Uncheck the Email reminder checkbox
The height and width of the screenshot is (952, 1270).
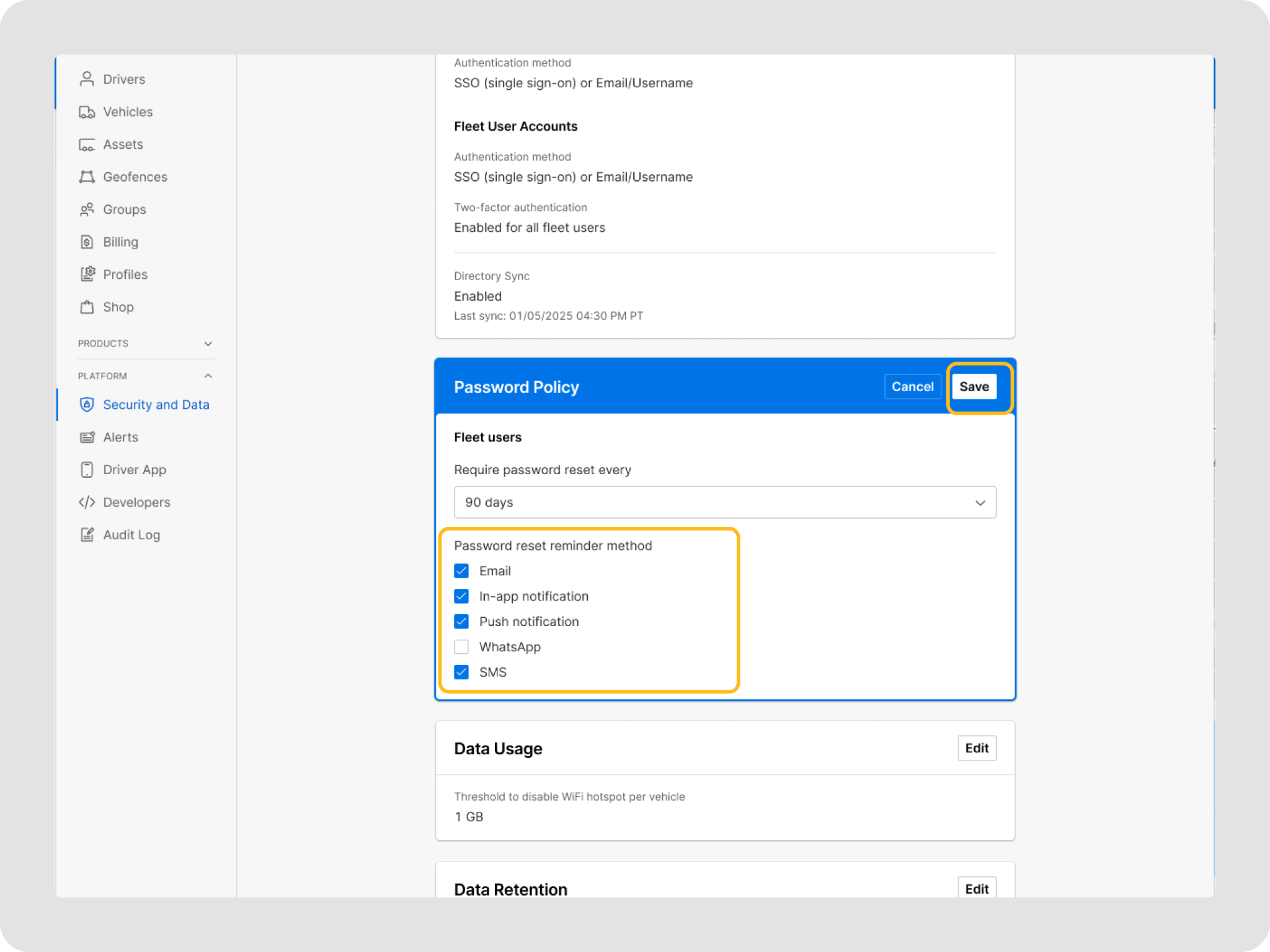[x=461, y=571]
